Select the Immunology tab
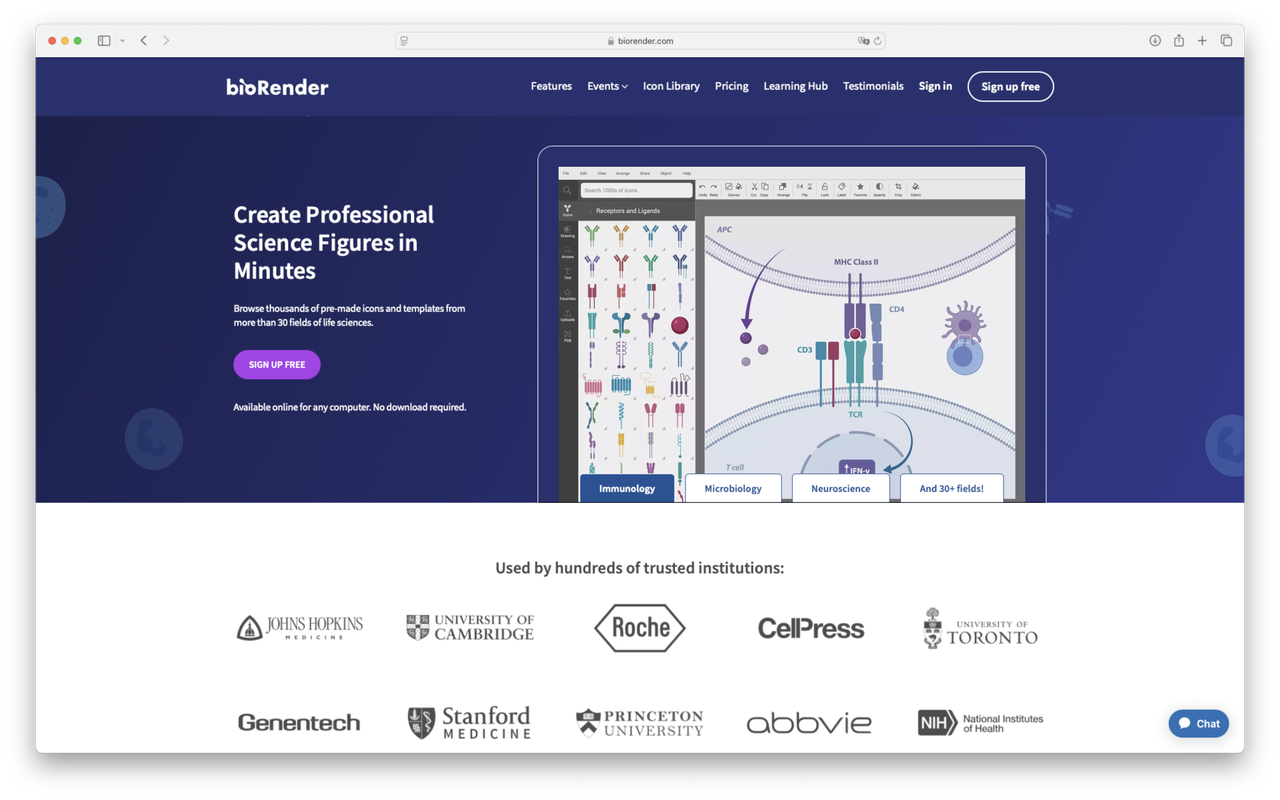This screenshot has height=800, width=1280. pyautogui.click(x=627, y=488)
